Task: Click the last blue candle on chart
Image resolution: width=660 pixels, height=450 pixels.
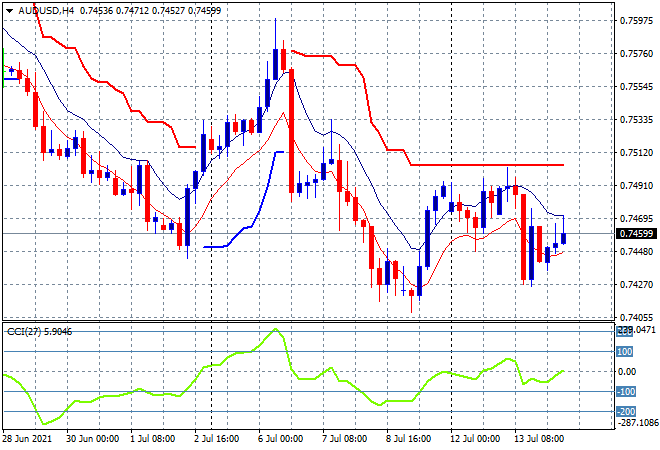Action: (x=564, y=237)
